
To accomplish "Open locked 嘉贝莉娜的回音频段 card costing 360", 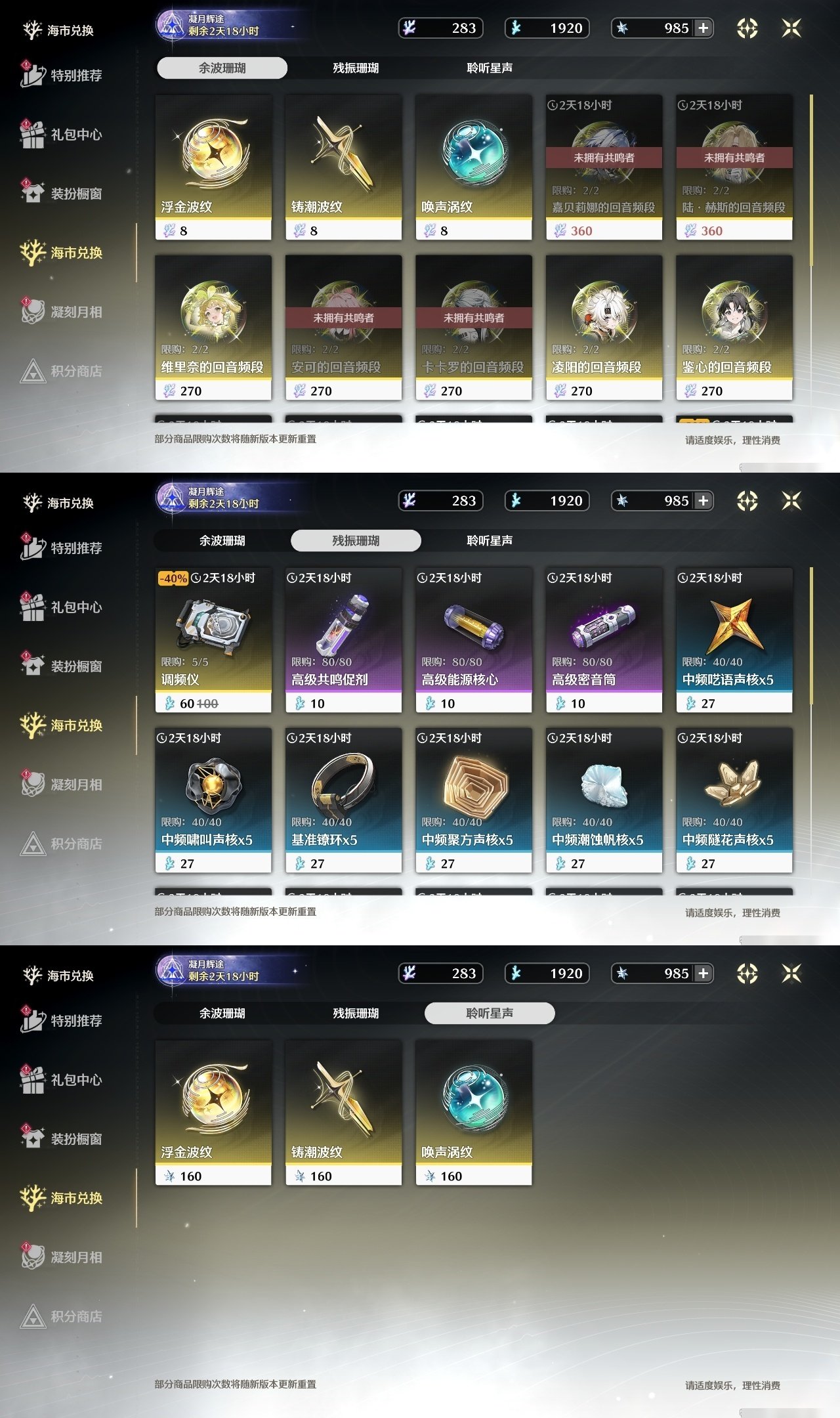I will click(x=604, y=167).
